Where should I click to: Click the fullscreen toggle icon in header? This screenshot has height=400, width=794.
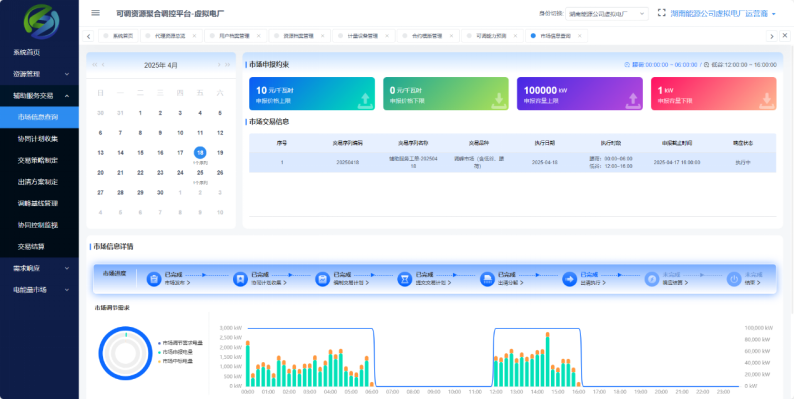tap(660, 13)
